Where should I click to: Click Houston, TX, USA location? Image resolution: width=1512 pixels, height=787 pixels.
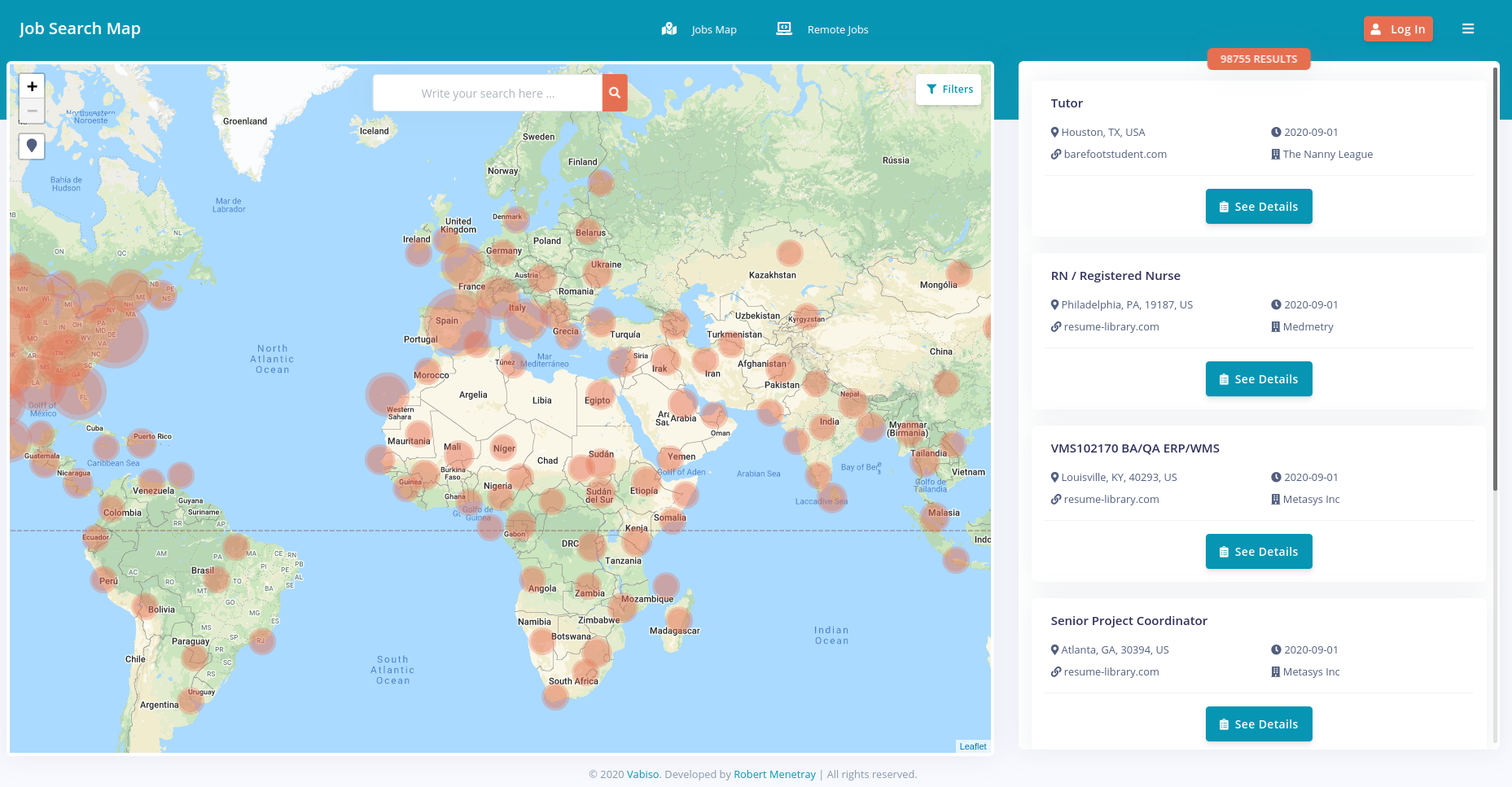(1102, 132)
